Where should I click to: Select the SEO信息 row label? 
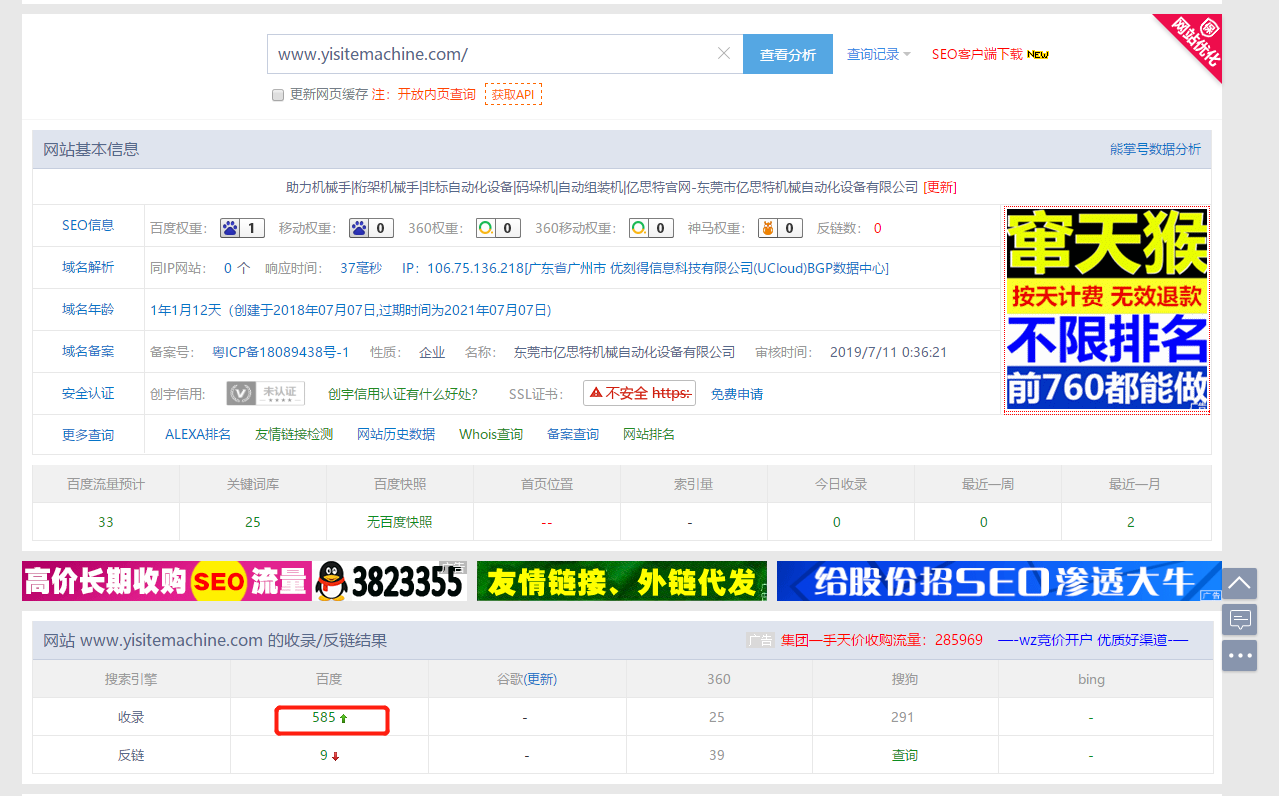click(x=88, y=225)
